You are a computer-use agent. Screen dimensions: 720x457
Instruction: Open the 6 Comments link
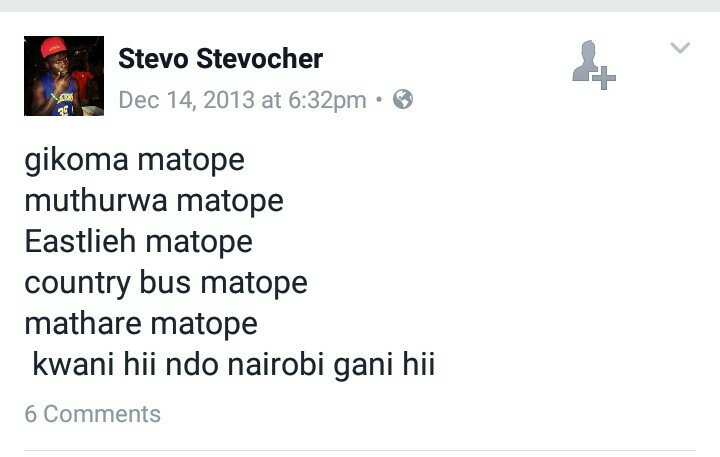[x=93, y=414]
